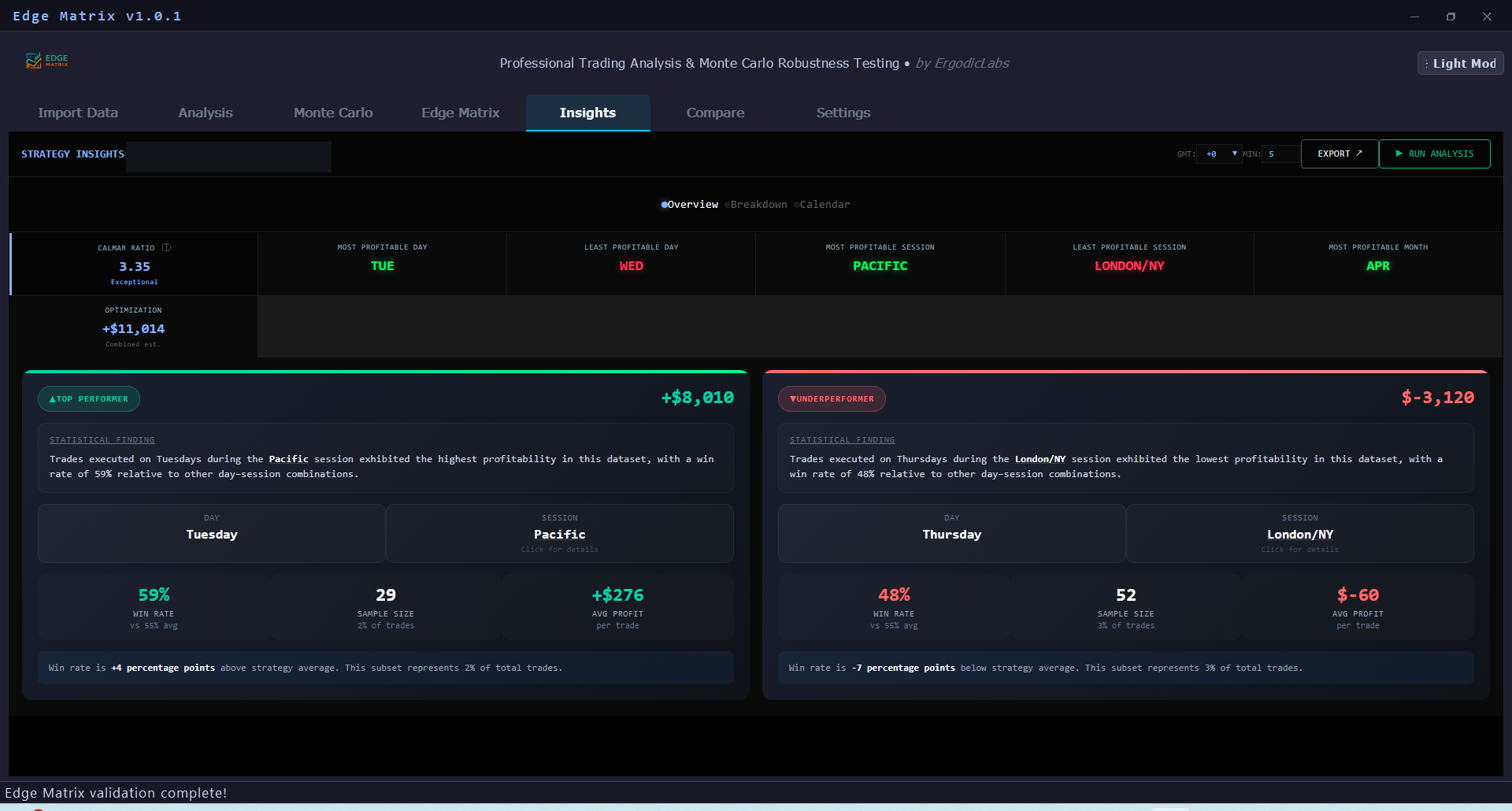Click the EXPORT button
The image size is (1512, 811).
1340,154
